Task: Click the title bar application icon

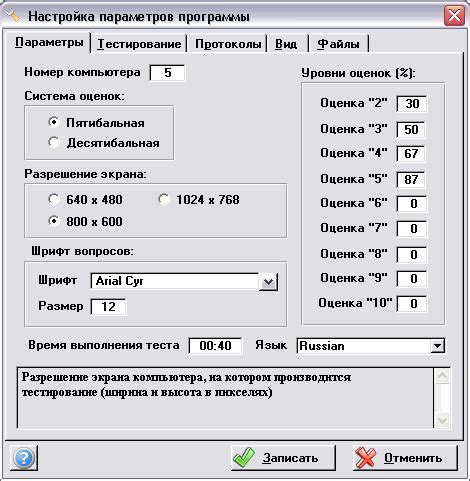Action: 13,15
